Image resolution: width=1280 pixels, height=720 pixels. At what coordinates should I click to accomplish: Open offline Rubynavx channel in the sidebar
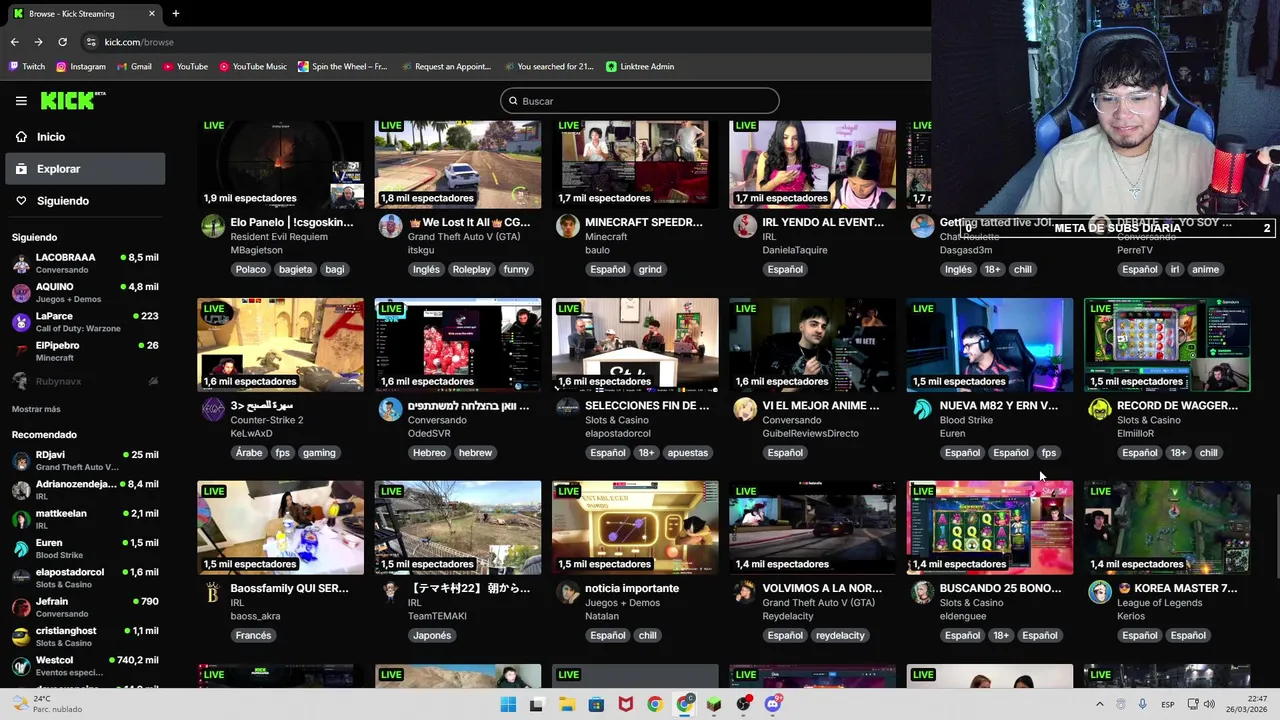click(x=85, y=381)
